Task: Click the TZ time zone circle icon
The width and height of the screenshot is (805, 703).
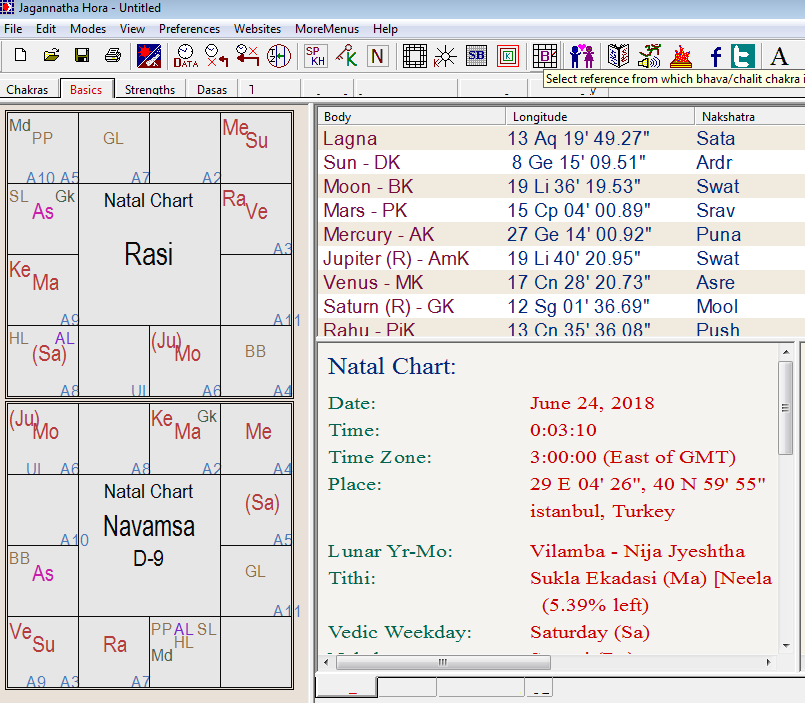Action: (279, 55)
